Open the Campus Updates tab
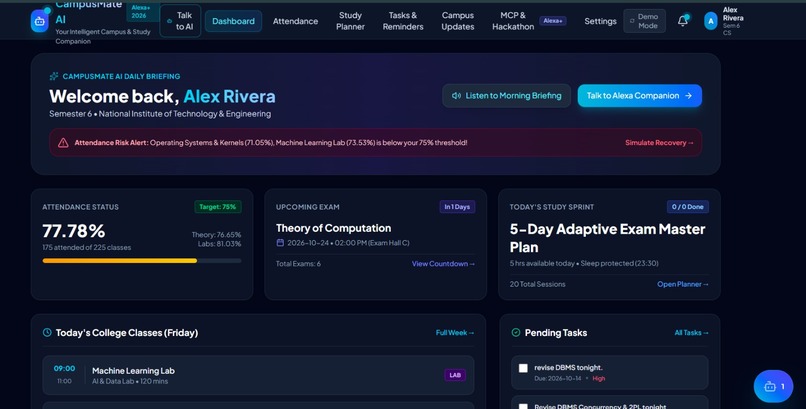 [457, 21]
